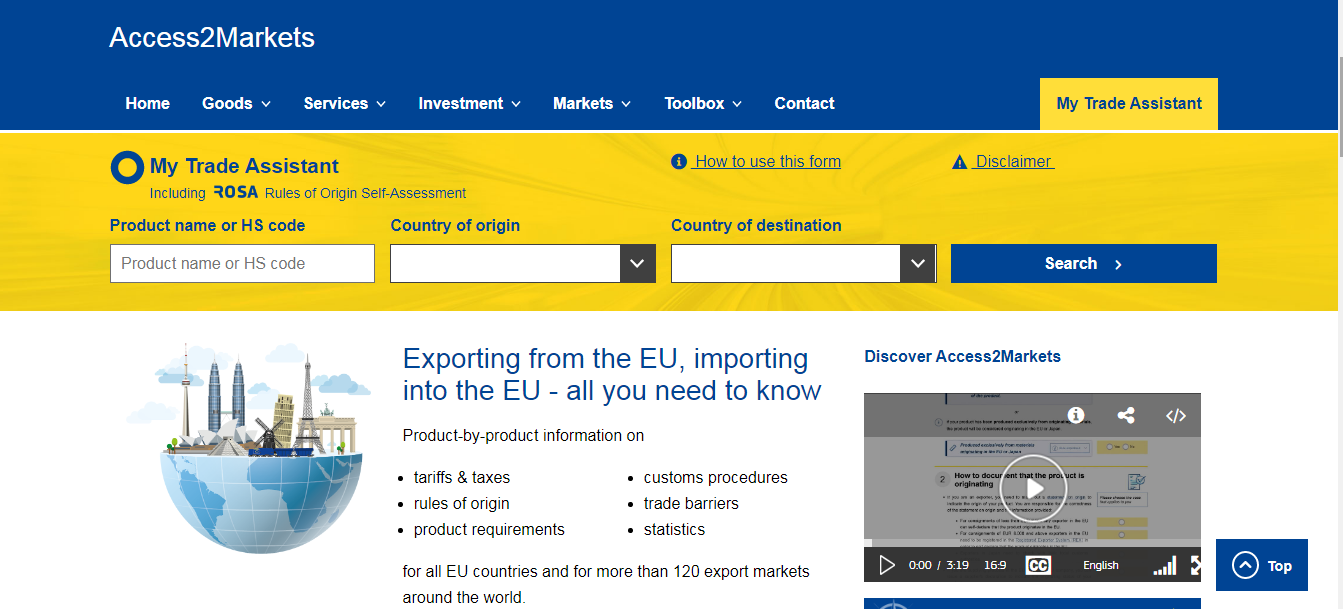Open the share icon on the video
Image resolution: width=1343 pixels, height=609 pixels.
(x=1126, y=415)
